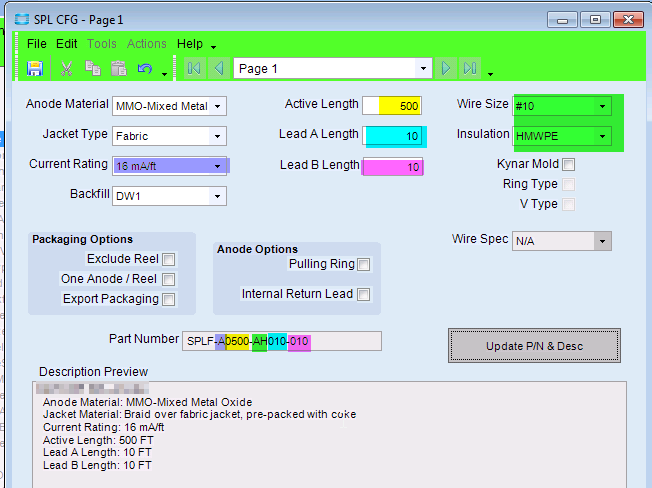Image resolution: width=652 pixels, height=488 pixels.
Task: Click the Save floppy disk icon
Action: coord(35,69)
